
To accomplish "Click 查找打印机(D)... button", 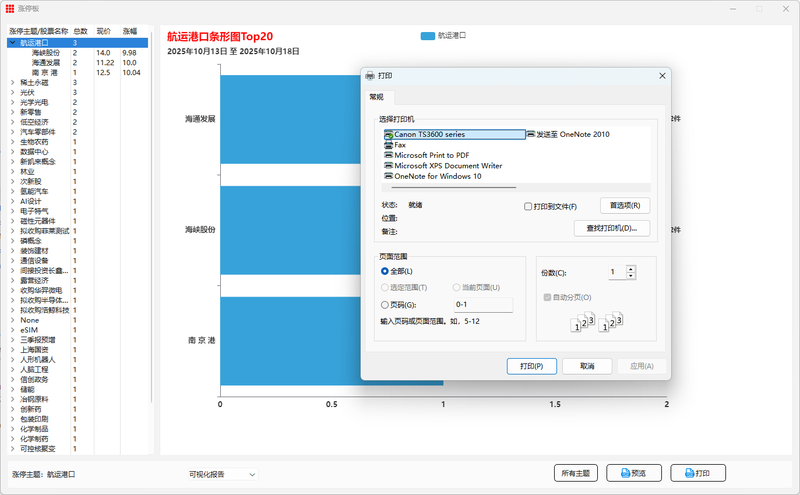I will tap(612, 228).
